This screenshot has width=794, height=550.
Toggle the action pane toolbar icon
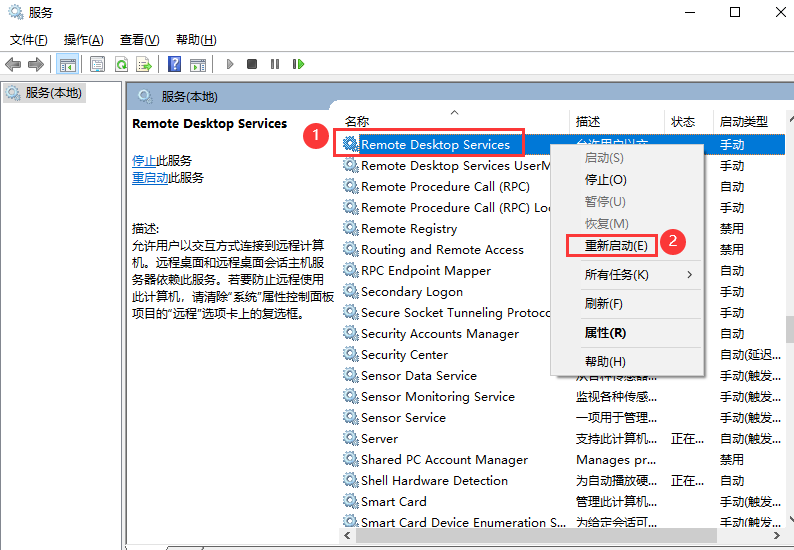tap(198, 64)
